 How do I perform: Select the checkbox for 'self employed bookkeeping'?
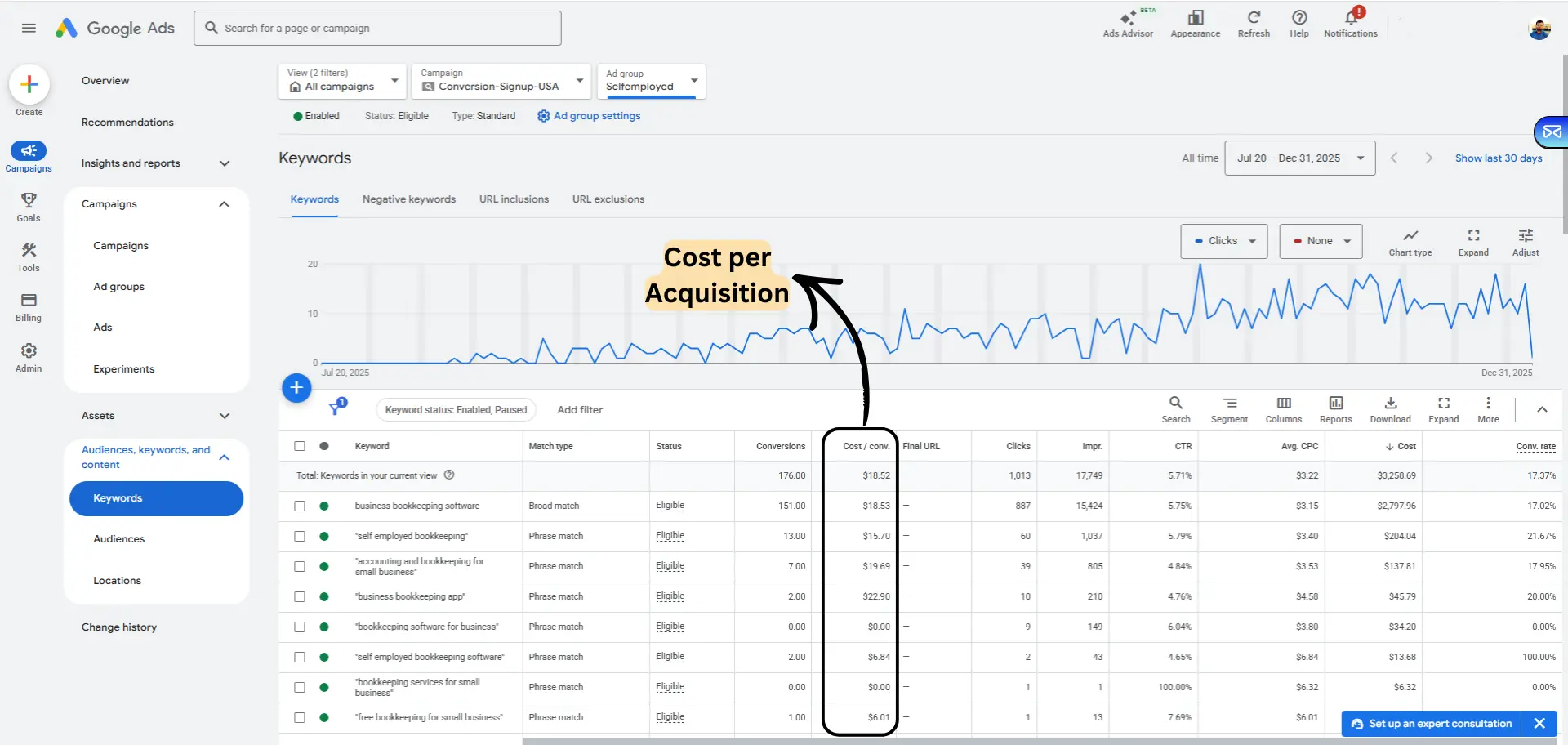tap(300, 536)
